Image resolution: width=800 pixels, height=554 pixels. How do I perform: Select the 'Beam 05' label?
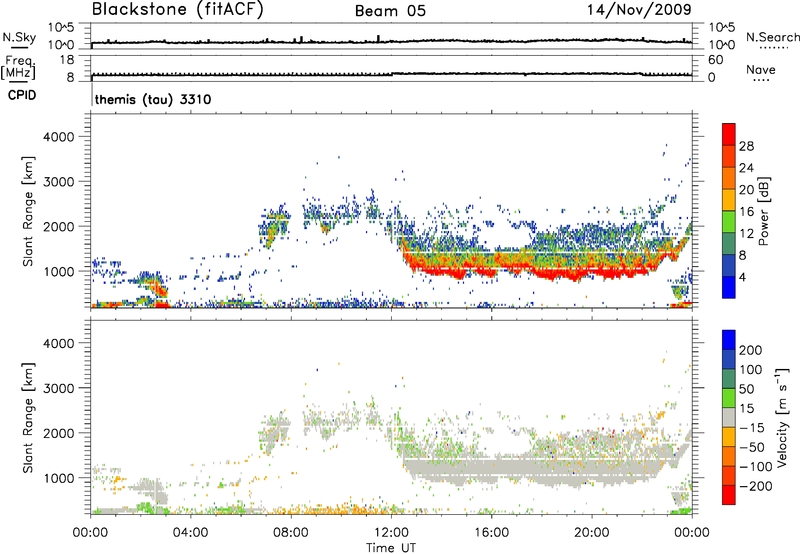[390, 11]
